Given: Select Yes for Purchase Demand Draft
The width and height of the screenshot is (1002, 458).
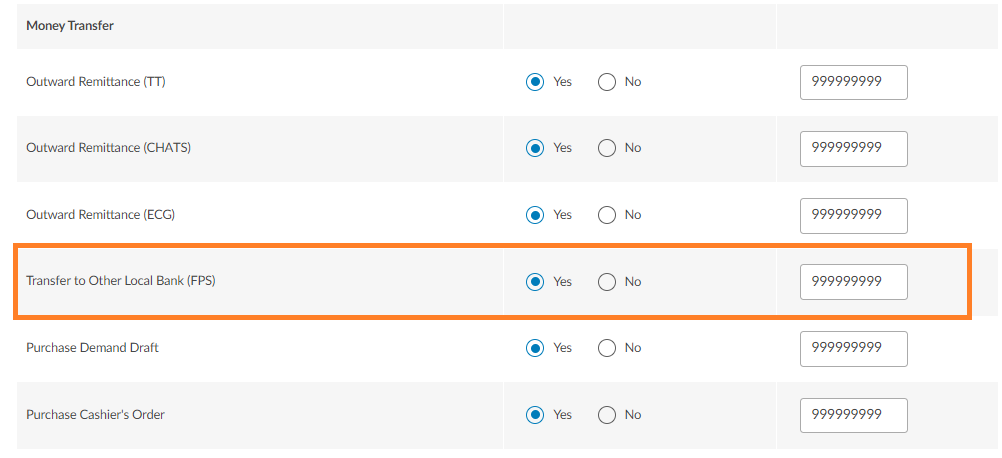Looking at the screenshot, I should 535,348.
